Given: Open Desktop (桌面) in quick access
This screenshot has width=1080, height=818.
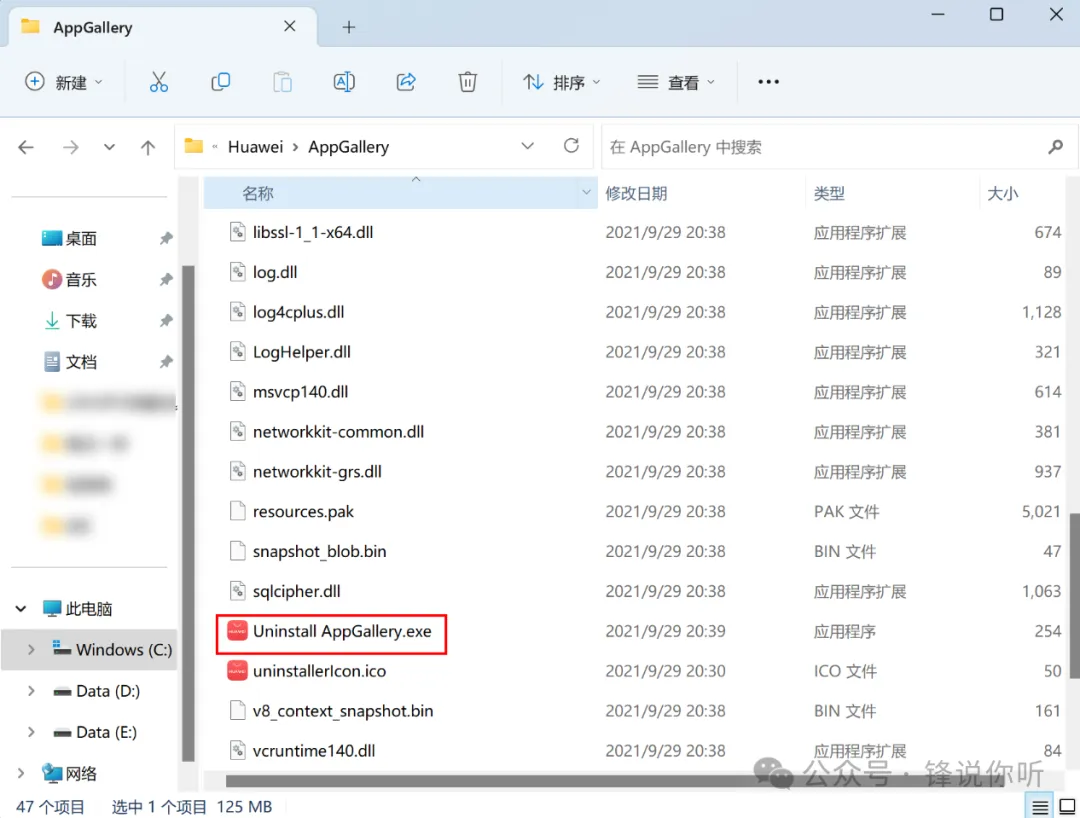Looking at the screenshot, I should pos(69,239).
